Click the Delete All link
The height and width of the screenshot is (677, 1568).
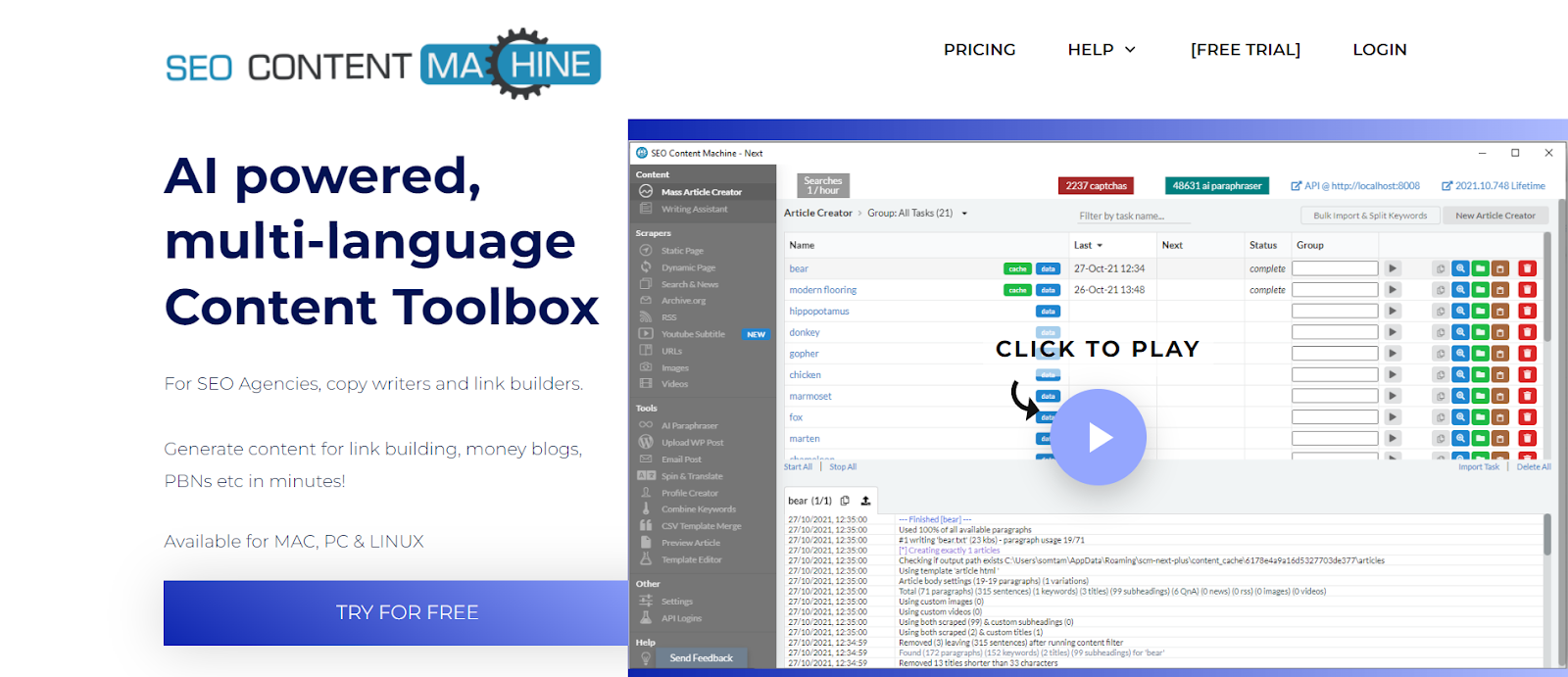1534,467
